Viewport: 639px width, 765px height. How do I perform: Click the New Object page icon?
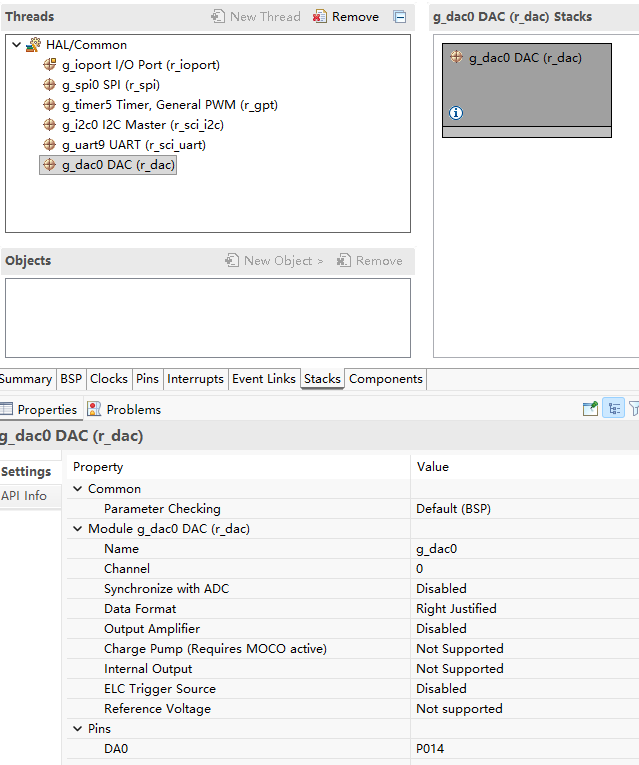click(232, 261)
